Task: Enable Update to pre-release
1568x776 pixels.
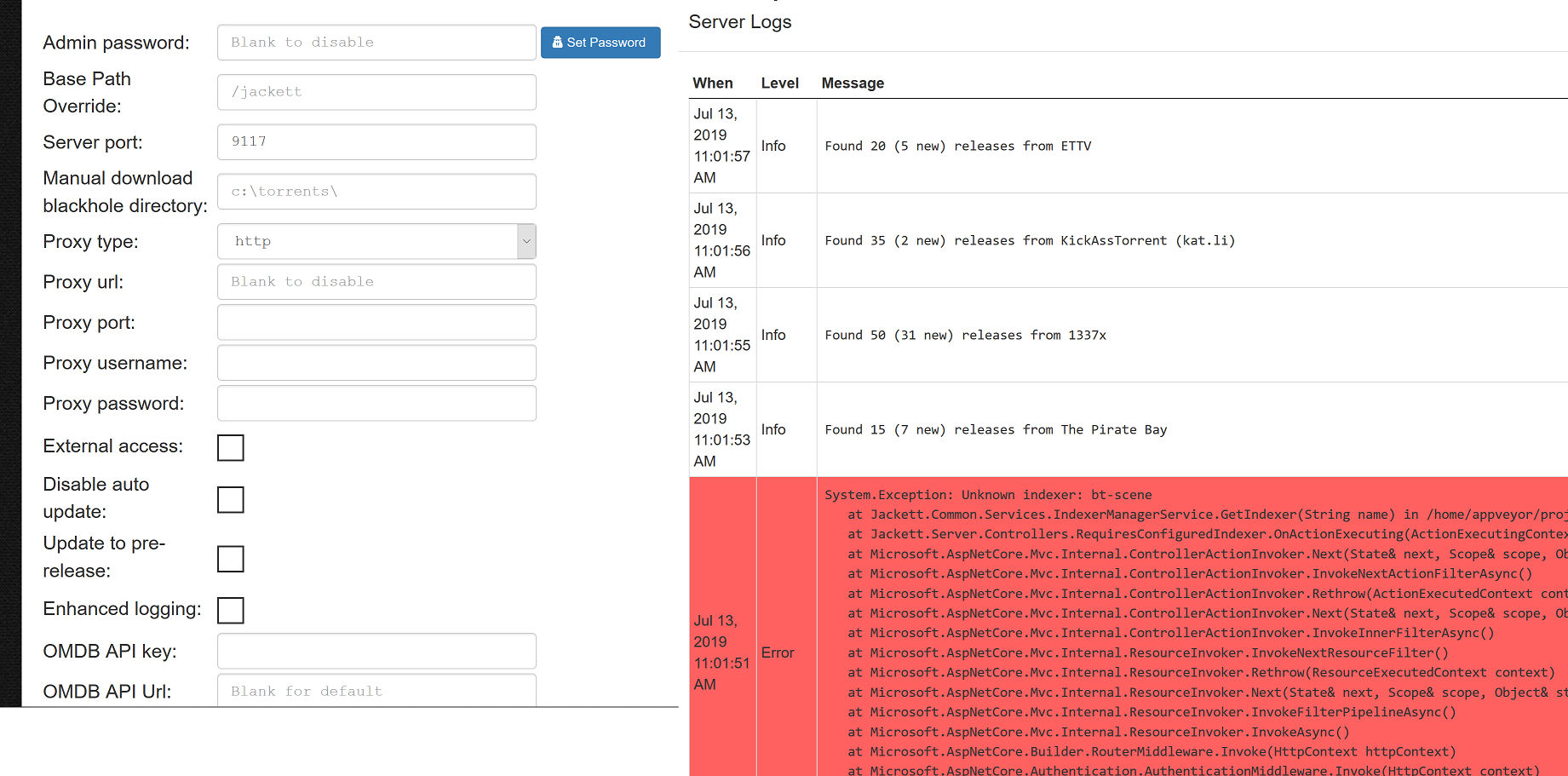Action: tap(230, 559)
